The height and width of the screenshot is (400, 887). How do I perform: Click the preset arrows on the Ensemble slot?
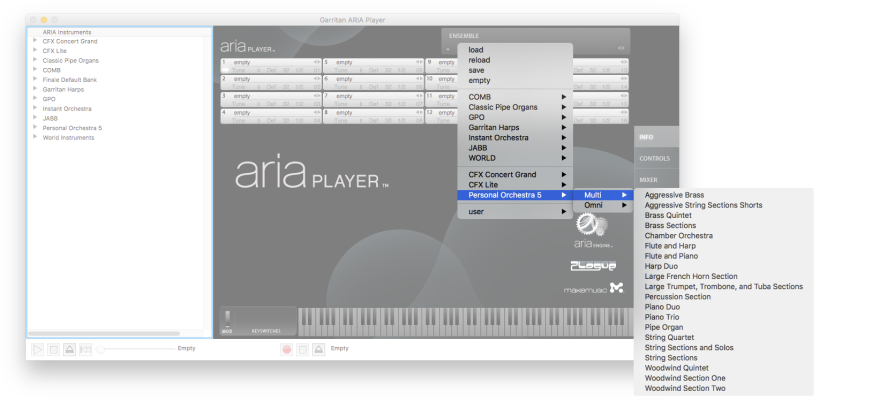[x=621, y=48]
